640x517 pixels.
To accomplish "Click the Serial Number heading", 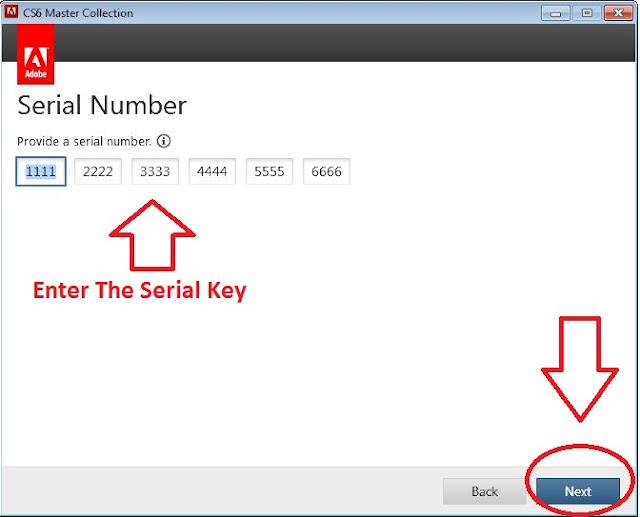I will (102, 105).
